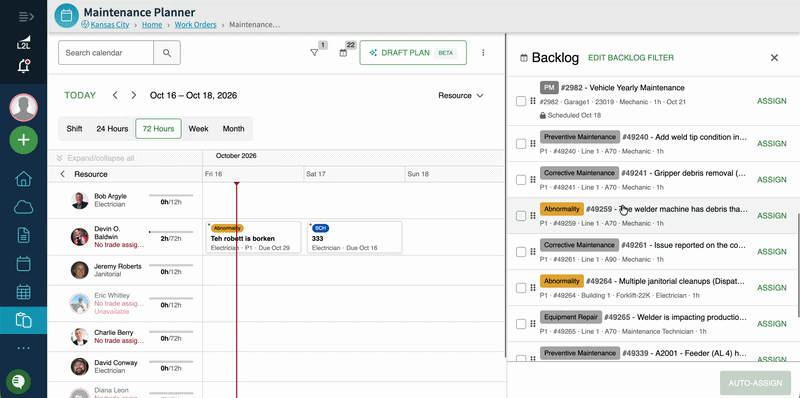The width and height of the screenshot is (800, 398).
Task: Click the search magnifier button
Action: click(x=167, y=53)
